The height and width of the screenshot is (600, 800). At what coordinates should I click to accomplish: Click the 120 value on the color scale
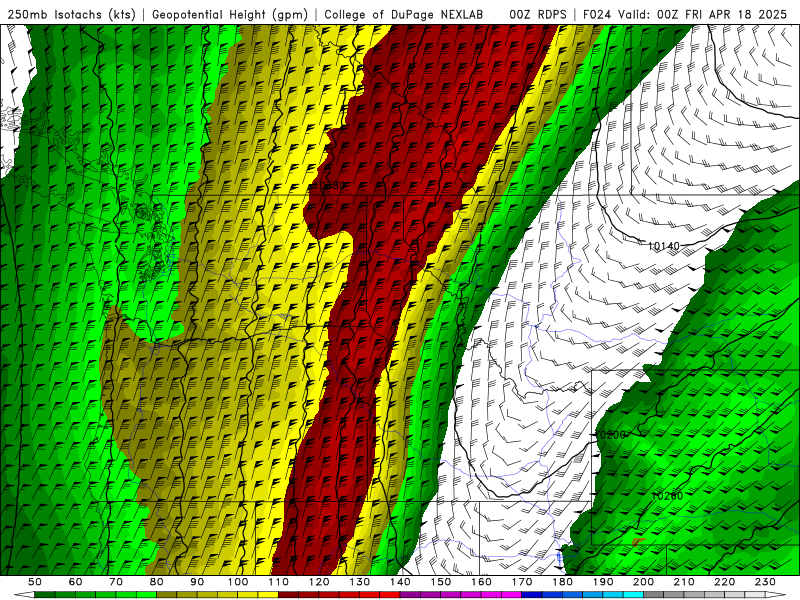click(319, 582)
